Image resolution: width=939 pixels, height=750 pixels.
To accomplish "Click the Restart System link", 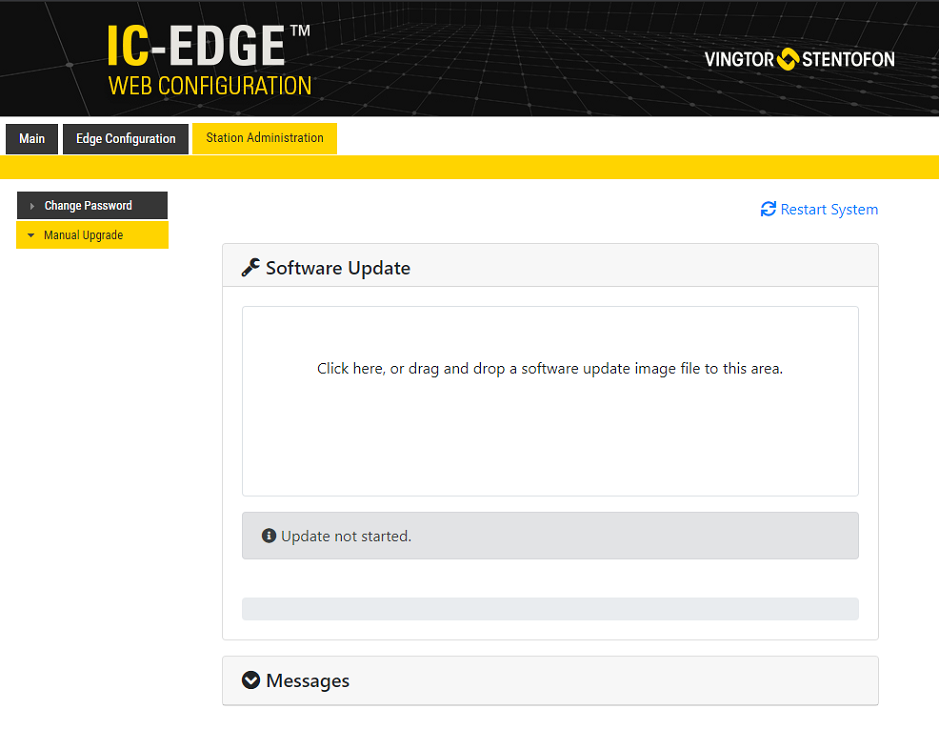I will (x=829, y=209).
